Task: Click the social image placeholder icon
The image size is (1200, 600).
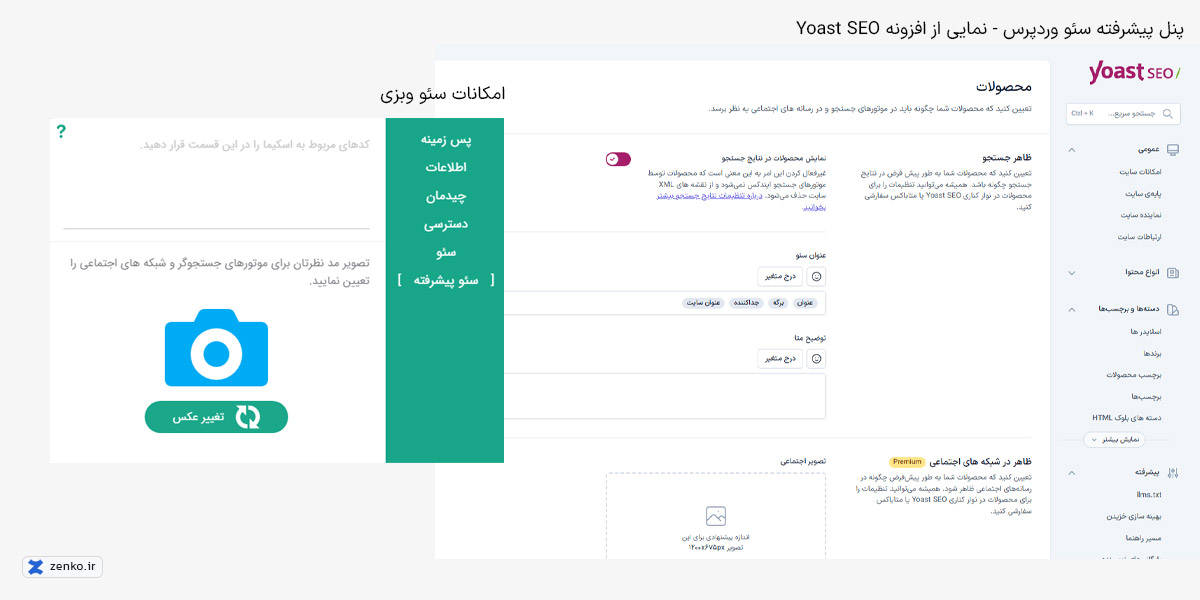Action: (715, 516)
